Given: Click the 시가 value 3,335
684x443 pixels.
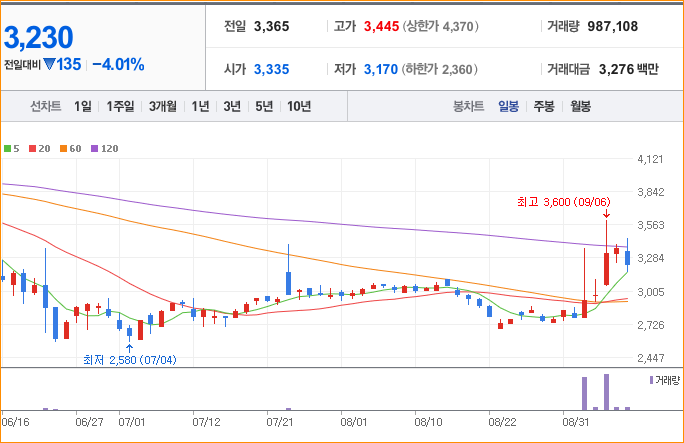Looking at the screenshot, I should 271,69.
